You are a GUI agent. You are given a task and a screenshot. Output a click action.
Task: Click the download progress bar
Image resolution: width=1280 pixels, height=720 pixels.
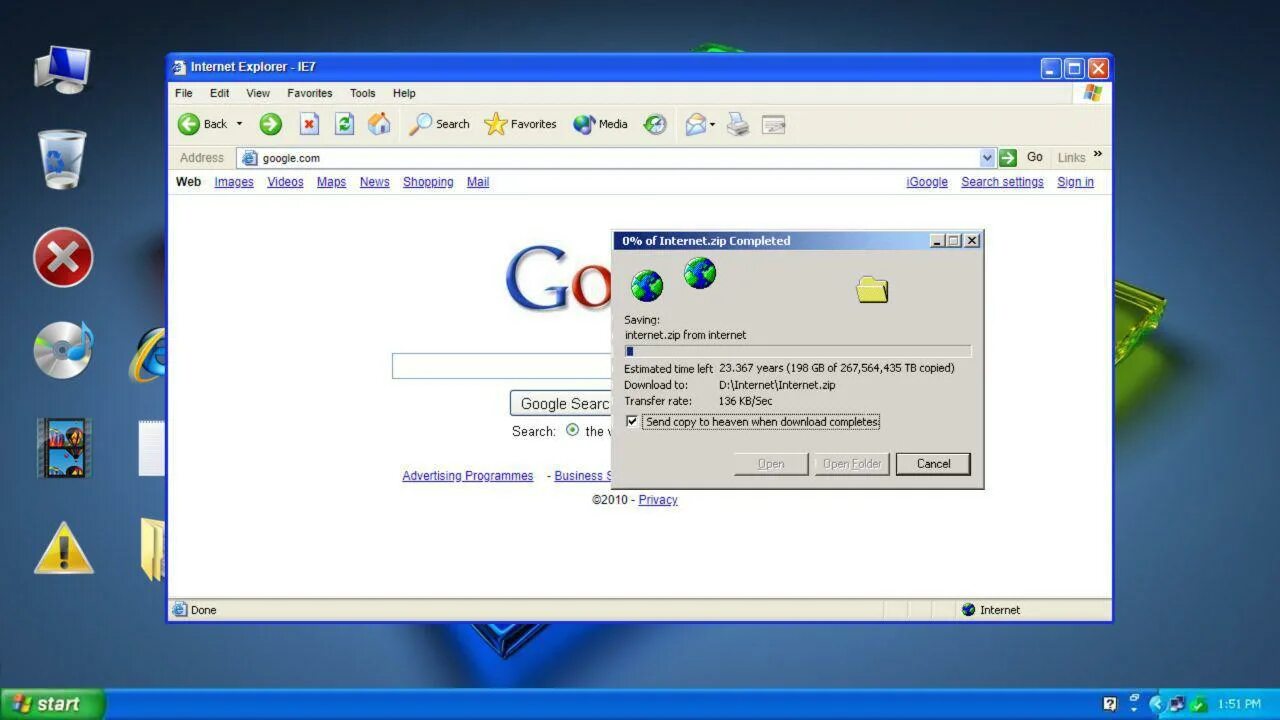797,351
